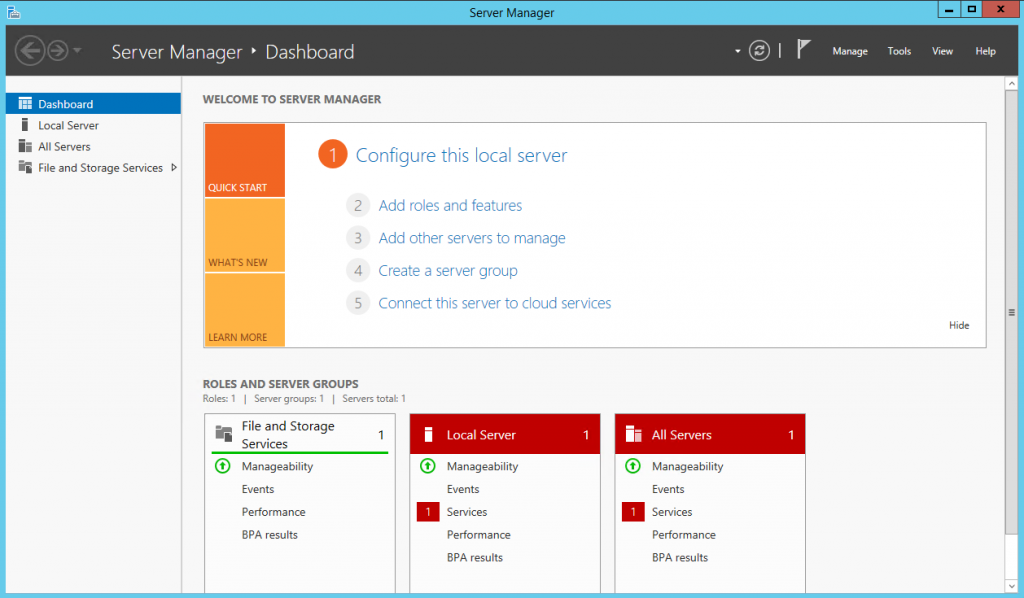Viewport: 1024px width, 598px height.
Task: Click Local Server tile header icon
Action: [x=428, y=434]
